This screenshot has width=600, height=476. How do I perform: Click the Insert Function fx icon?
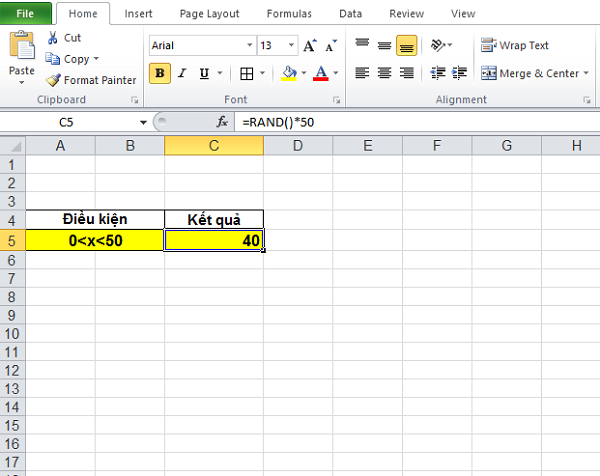click(x=223, y=121)
